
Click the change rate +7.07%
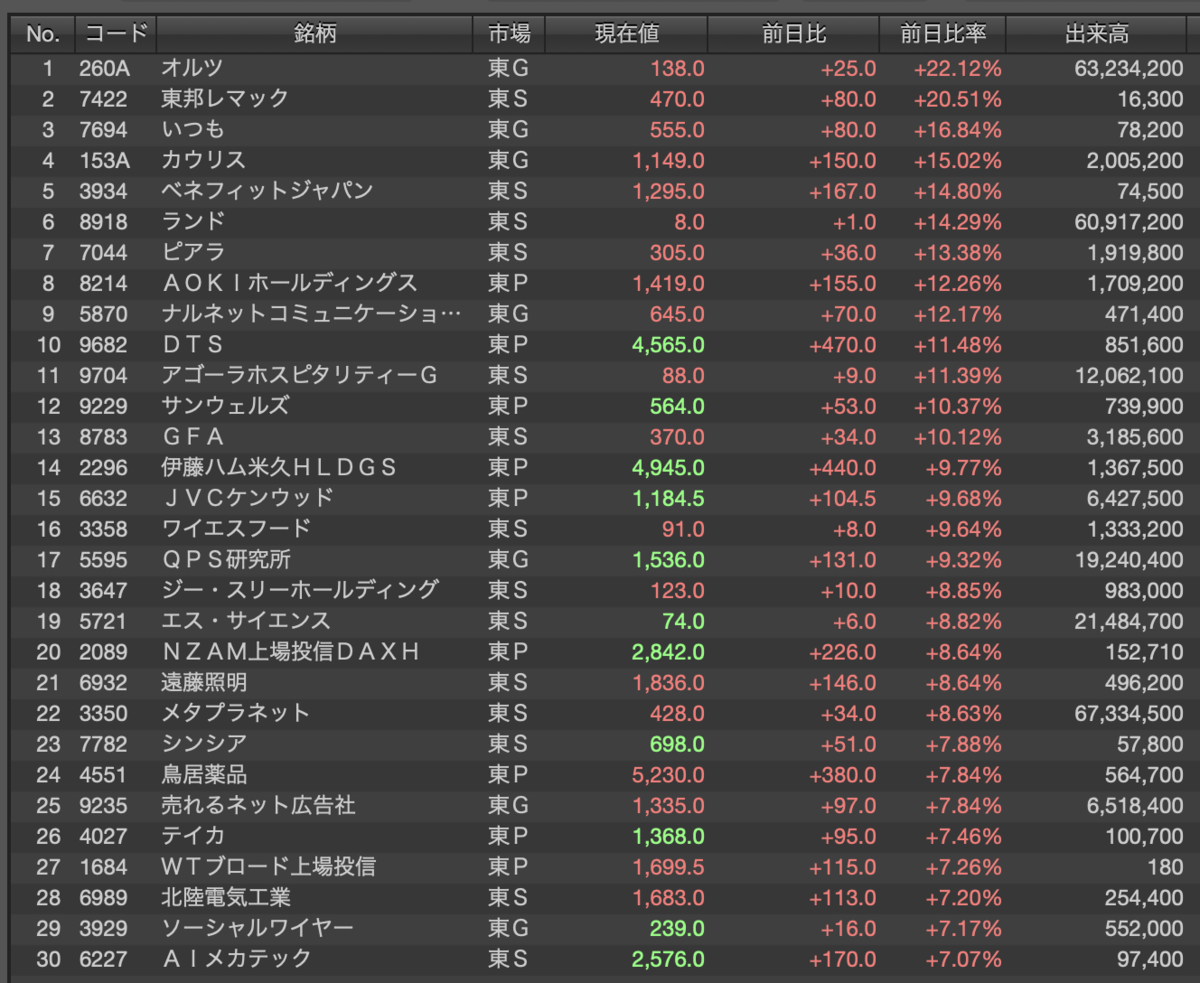coord(964,959)
